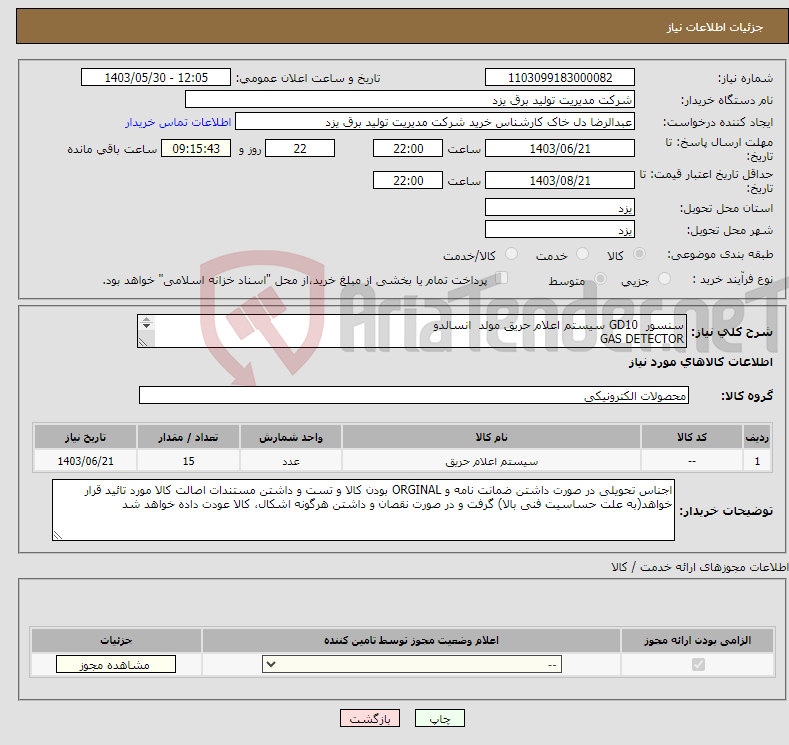
Task: Click the response deadline date 1403/06/21 field
Action: tap(560, 148)
